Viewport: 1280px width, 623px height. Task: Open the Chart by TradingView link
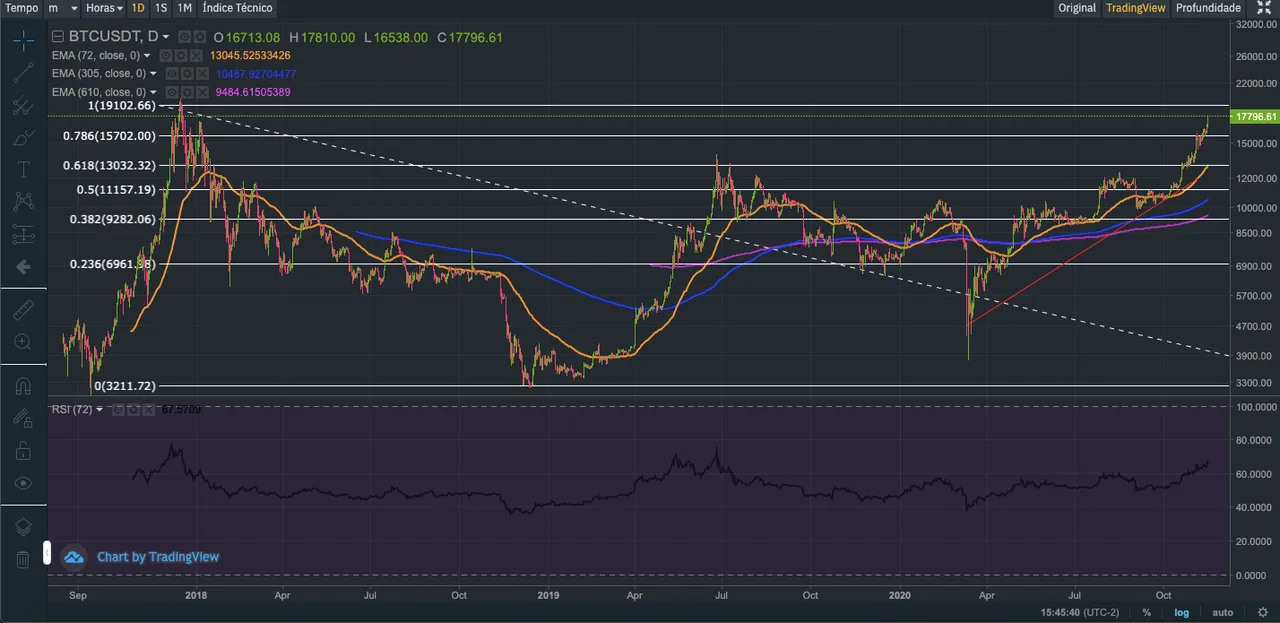(158, 557)
